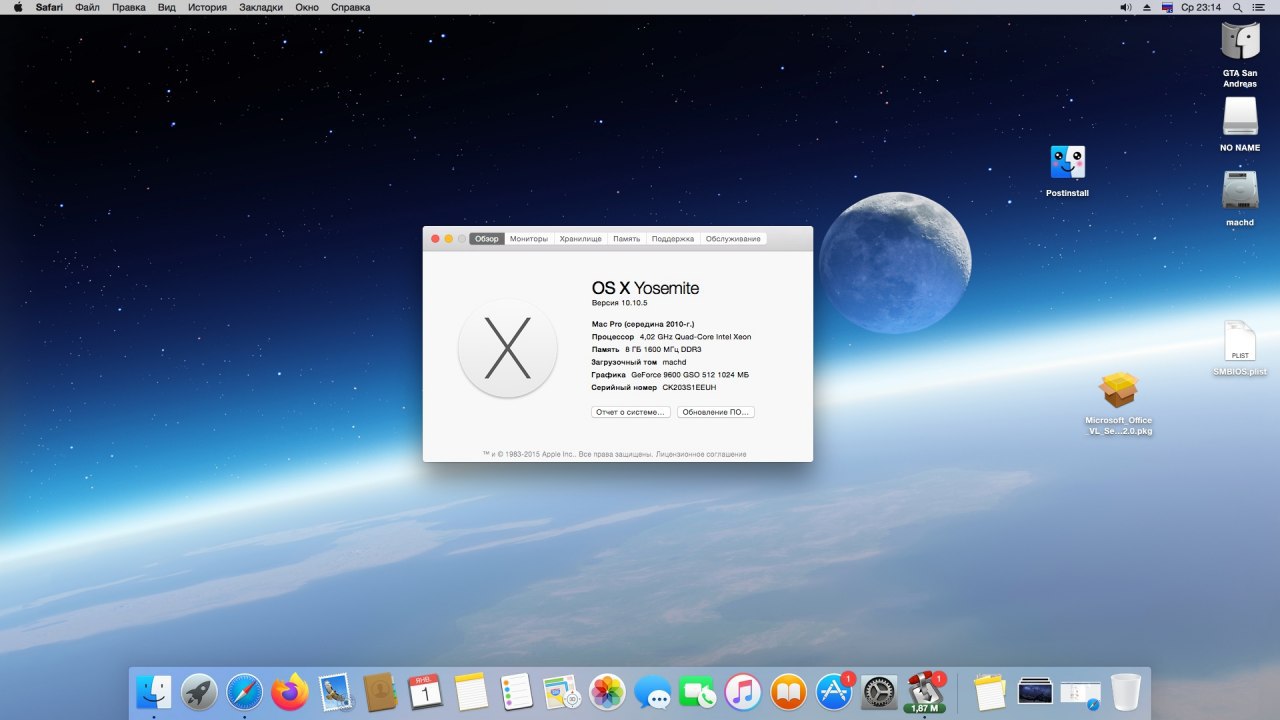Viewport: 1280px width, 720px height.
Task: Open the Apple menu
Action: [x=17, y=7]
